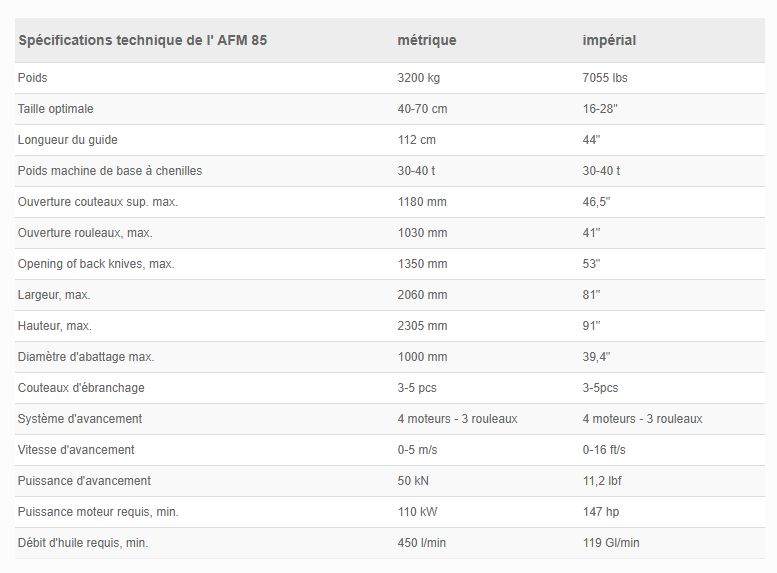The height and width of the screenshot is (573, 777).
Task: Click the '2060 mm' width value
Action: 422,295
